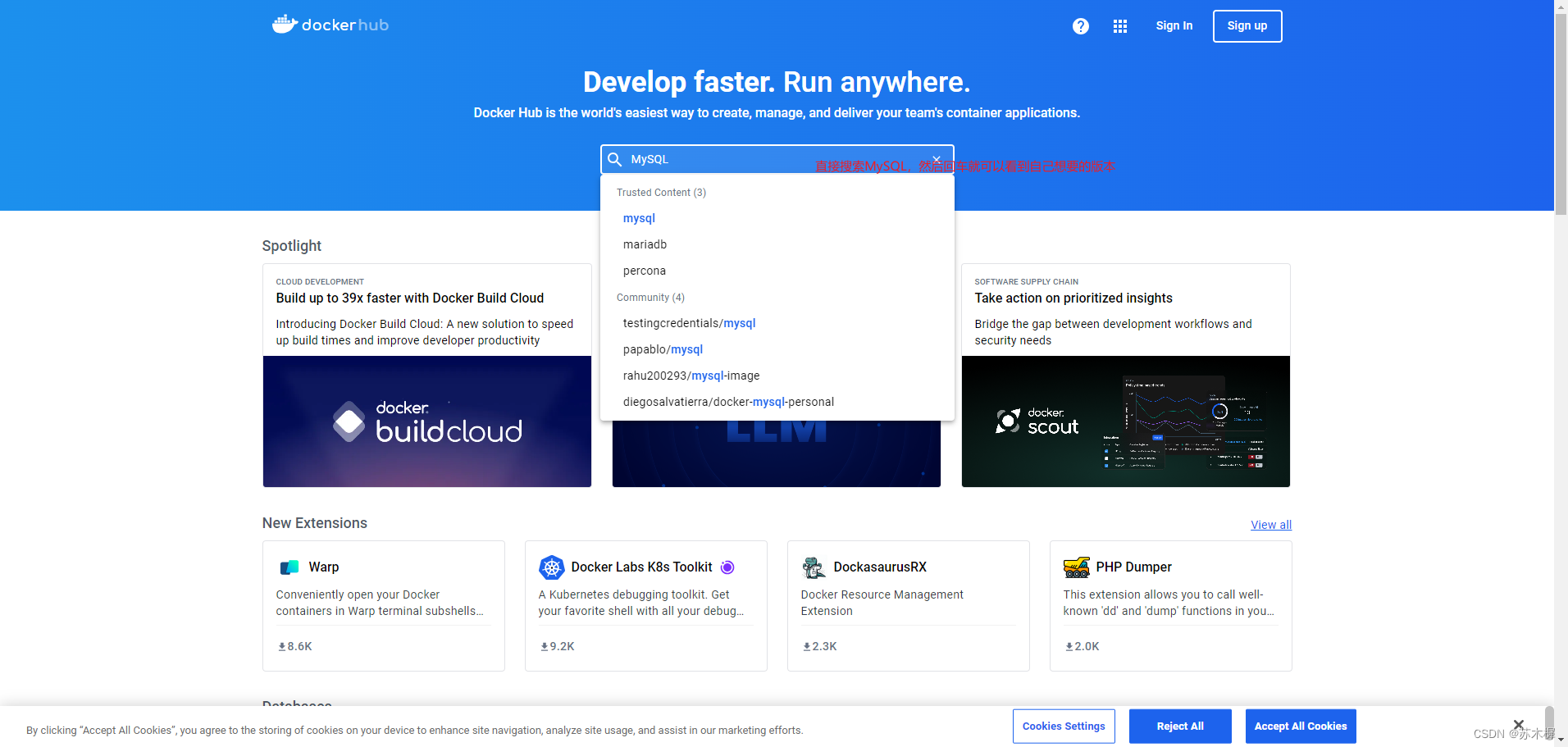Open the PHP Dumper extension title
The height and width of the screenshot is (747, 1568).
(x=1134, y=567)
